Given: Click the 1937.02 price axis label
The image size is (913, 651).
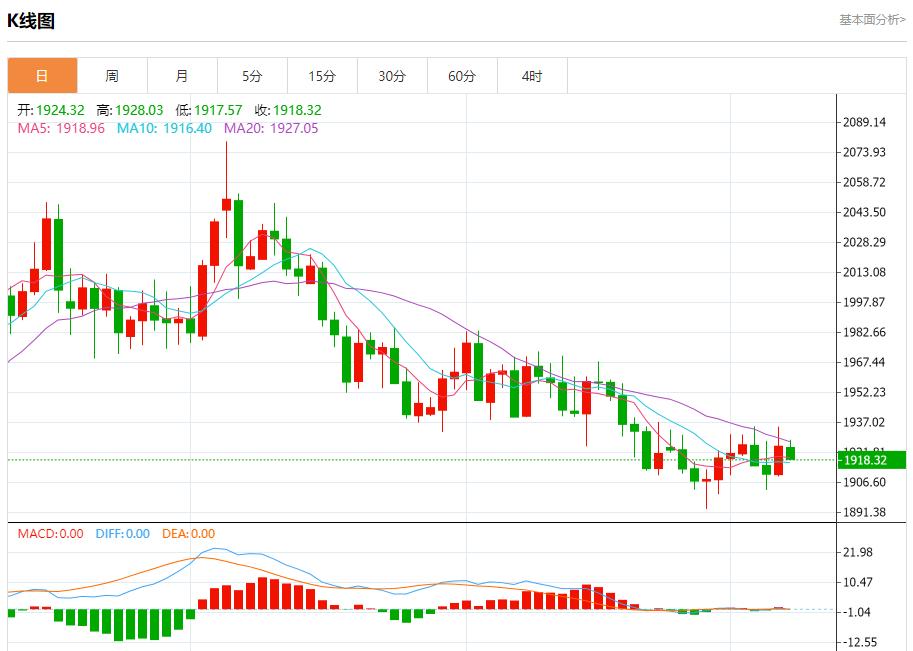Looking at the screenshot, I should pyautogui.click(x=865, y=422).
